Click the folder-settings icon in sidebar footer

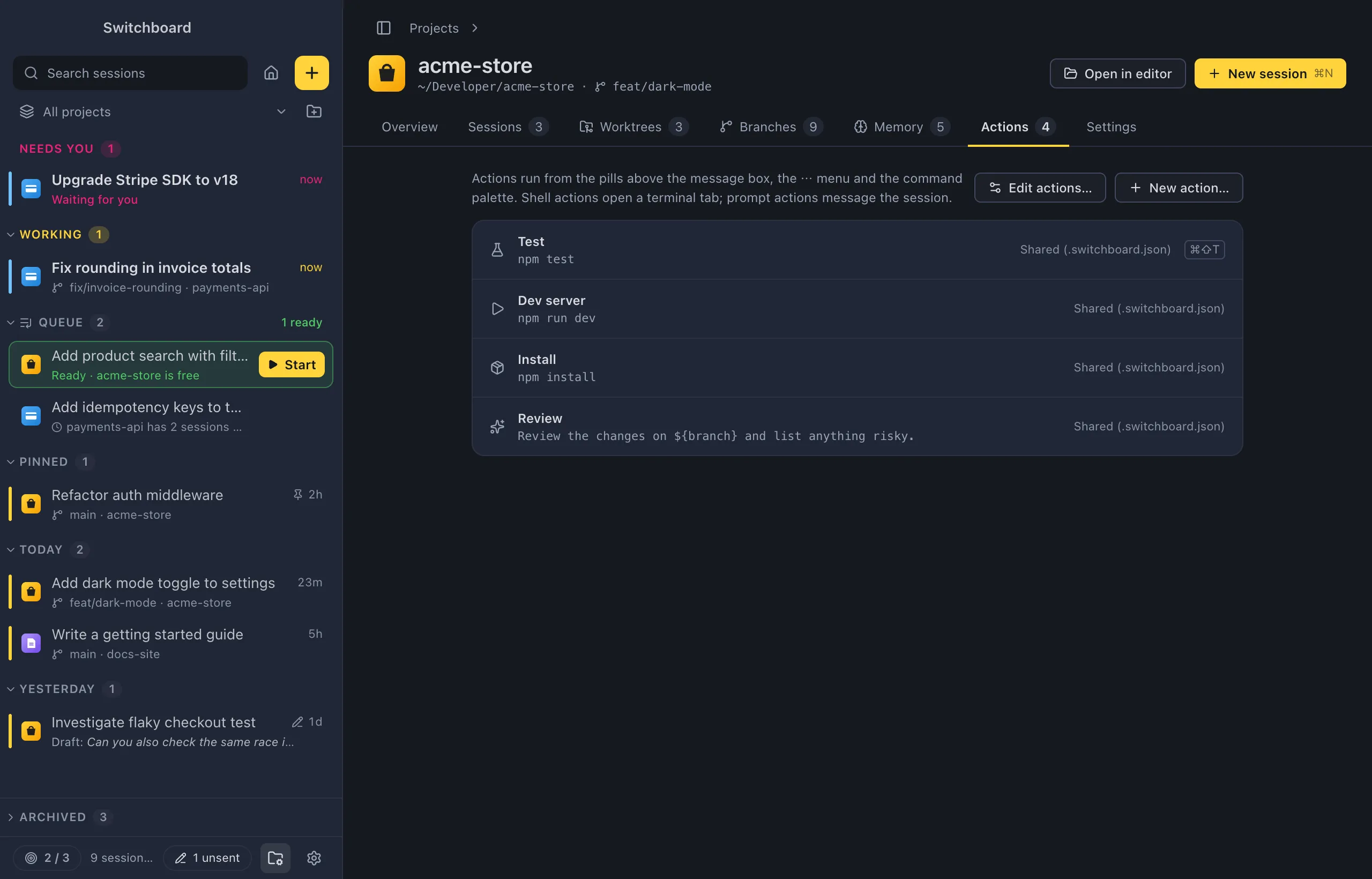point(275,858)
